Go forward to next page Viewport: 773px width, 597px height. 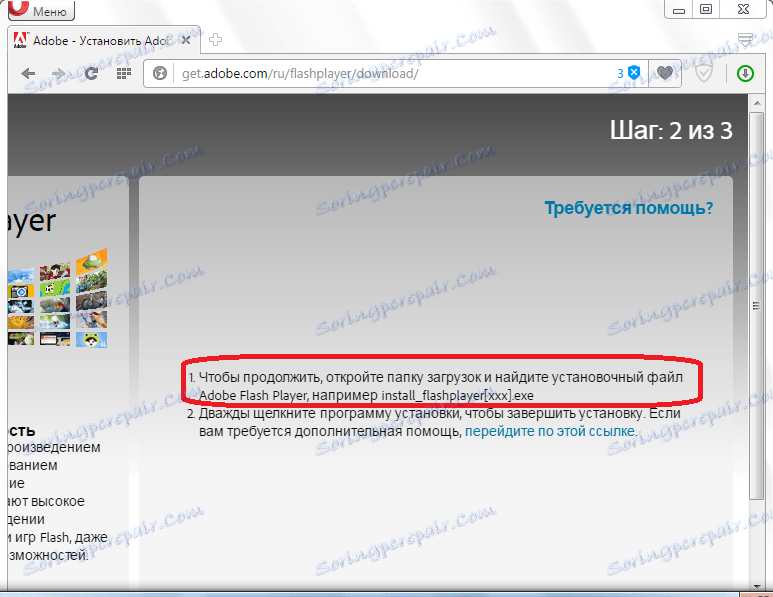point(59,73)
